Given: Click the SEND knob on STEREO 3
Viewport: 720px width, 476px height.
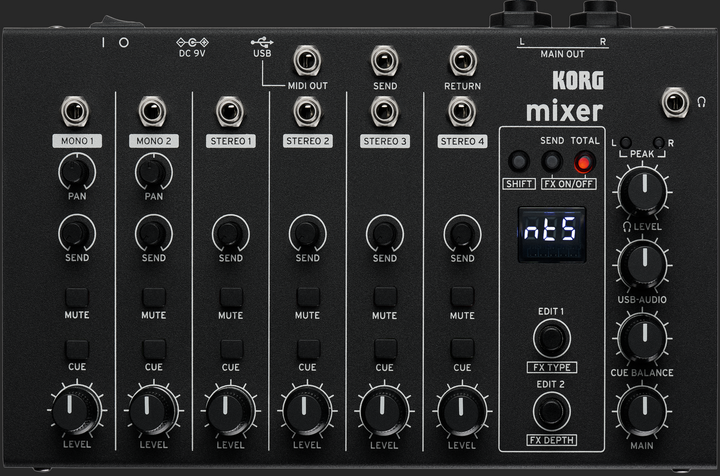Looking at the screenshot, I should click(385, 233).
